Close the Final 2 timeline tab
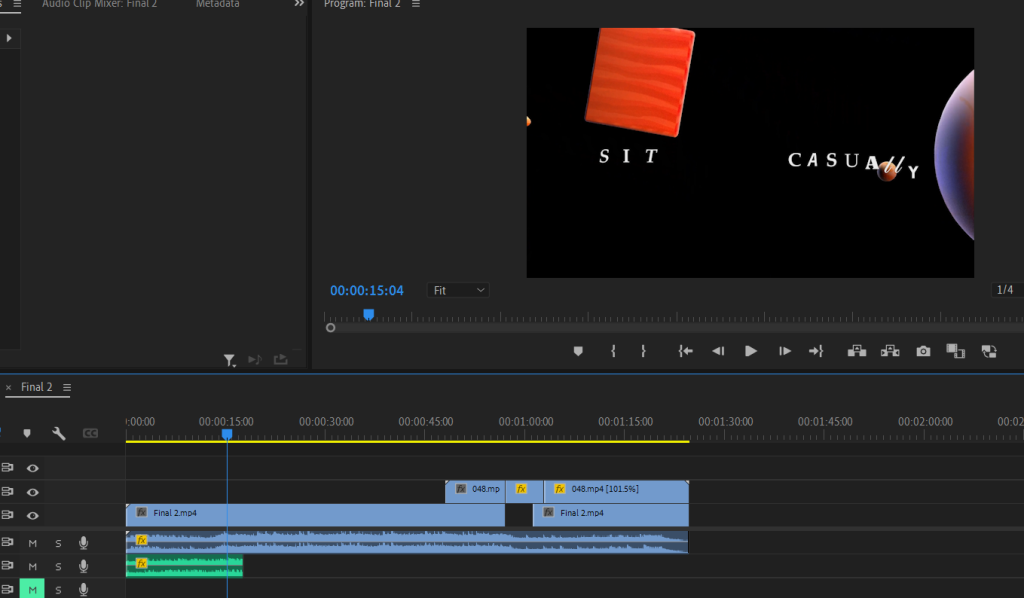This screenshot has width=1024, height=598. point(8,387)
